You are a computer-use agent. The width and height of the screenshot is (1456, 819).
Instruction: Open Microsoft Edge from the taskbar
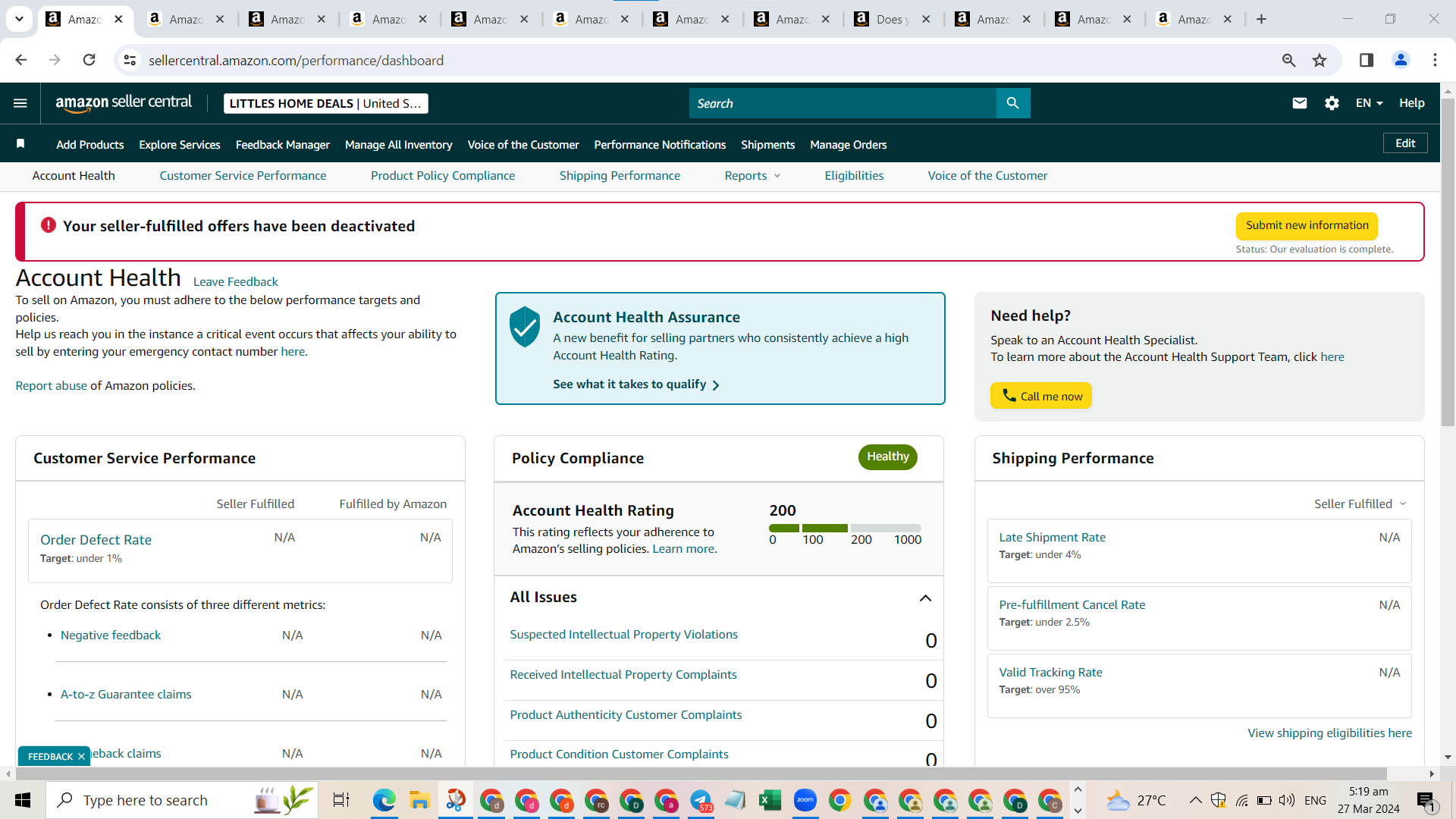tap(384, 800)
